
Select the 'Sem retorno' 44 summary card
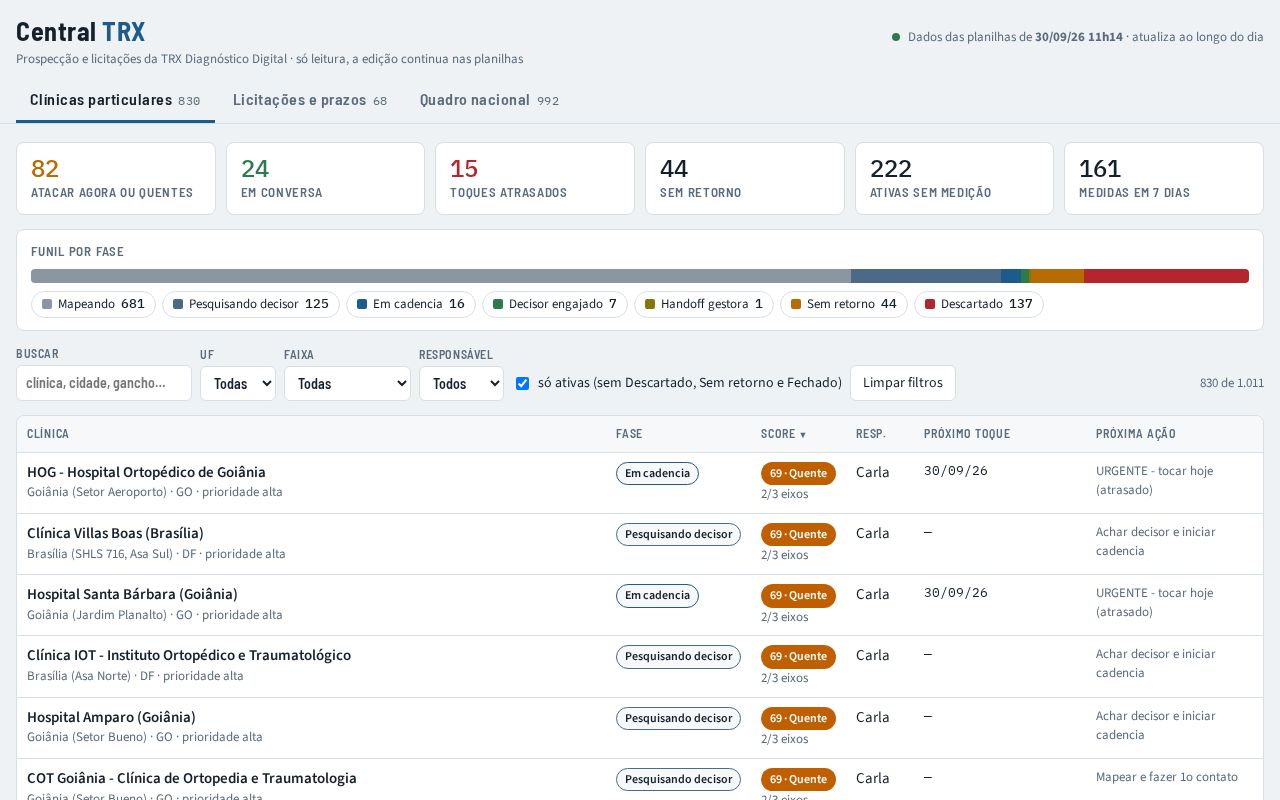coord(745,178)
